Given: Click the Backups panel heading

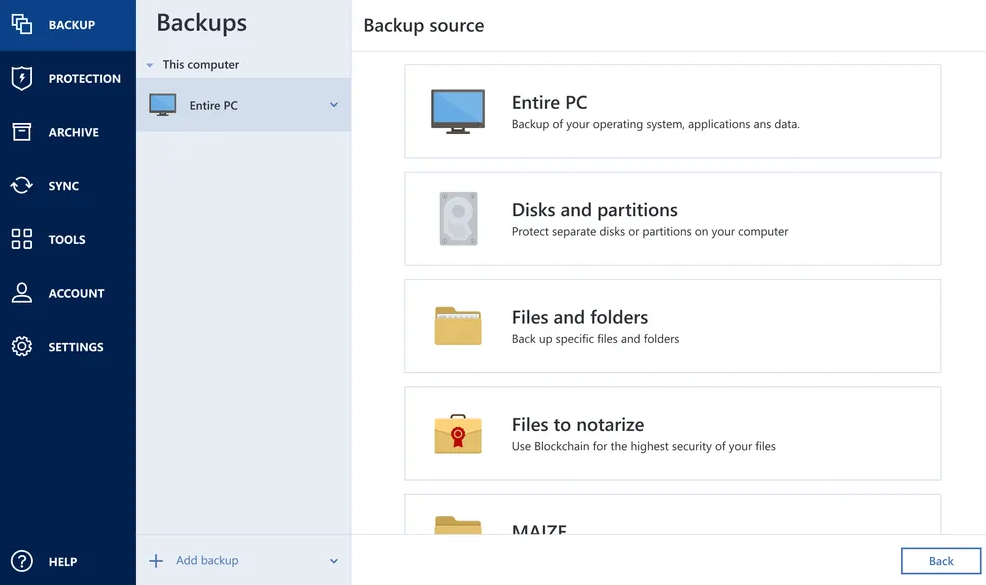Looking at the screenshot, I should 201,23.
